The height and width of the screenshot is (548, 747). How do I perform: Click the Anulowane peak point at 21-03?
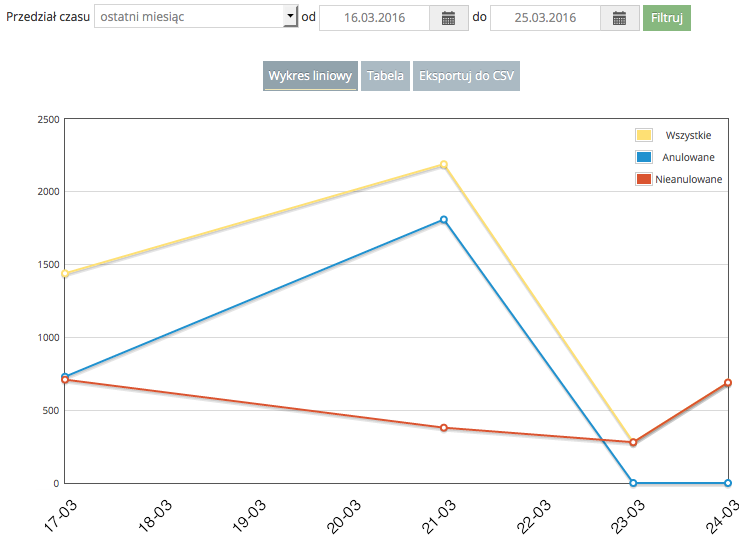(x=444, y=220)
